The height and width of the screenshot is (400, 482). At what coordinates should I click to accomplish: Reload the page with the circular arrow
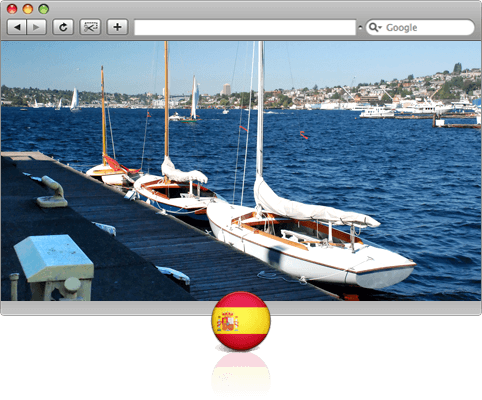pyautogui.click(x=63, y=27)
